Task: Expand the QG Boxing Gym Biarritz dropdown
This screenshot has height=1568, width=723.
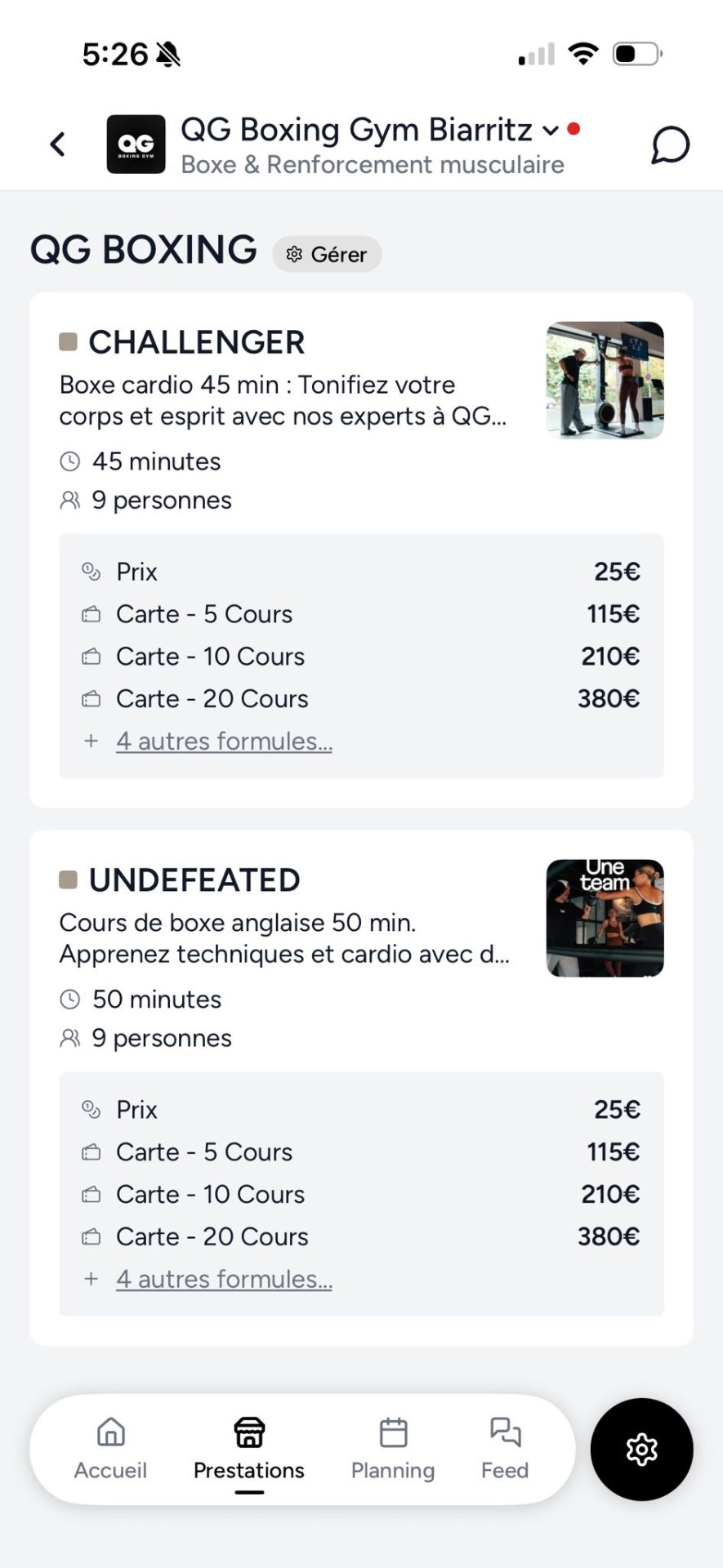Action: [551, 130]
